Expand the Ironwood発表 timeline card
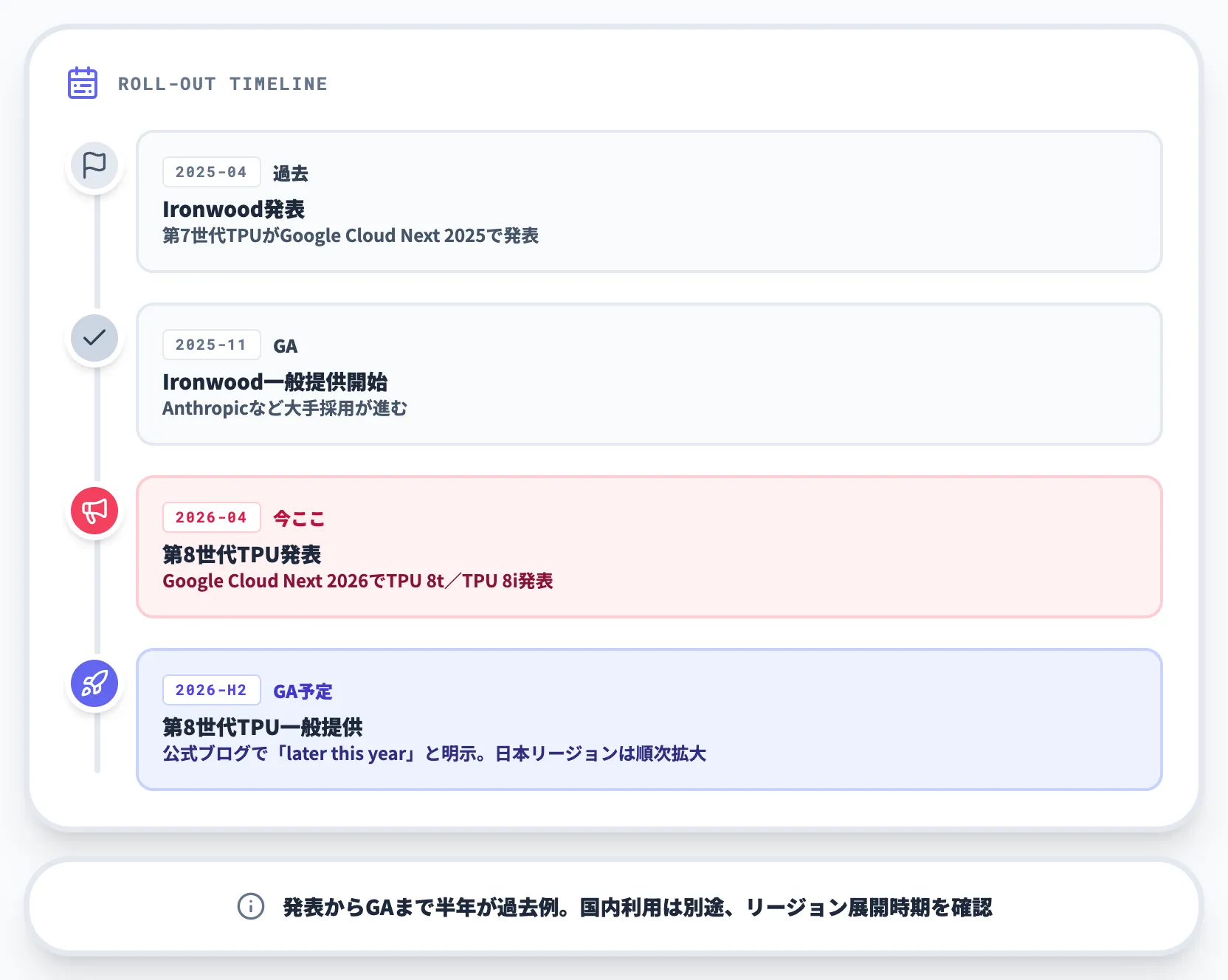Image resolution: width=1228 pixels, height=980 pixels. [649, 201]
